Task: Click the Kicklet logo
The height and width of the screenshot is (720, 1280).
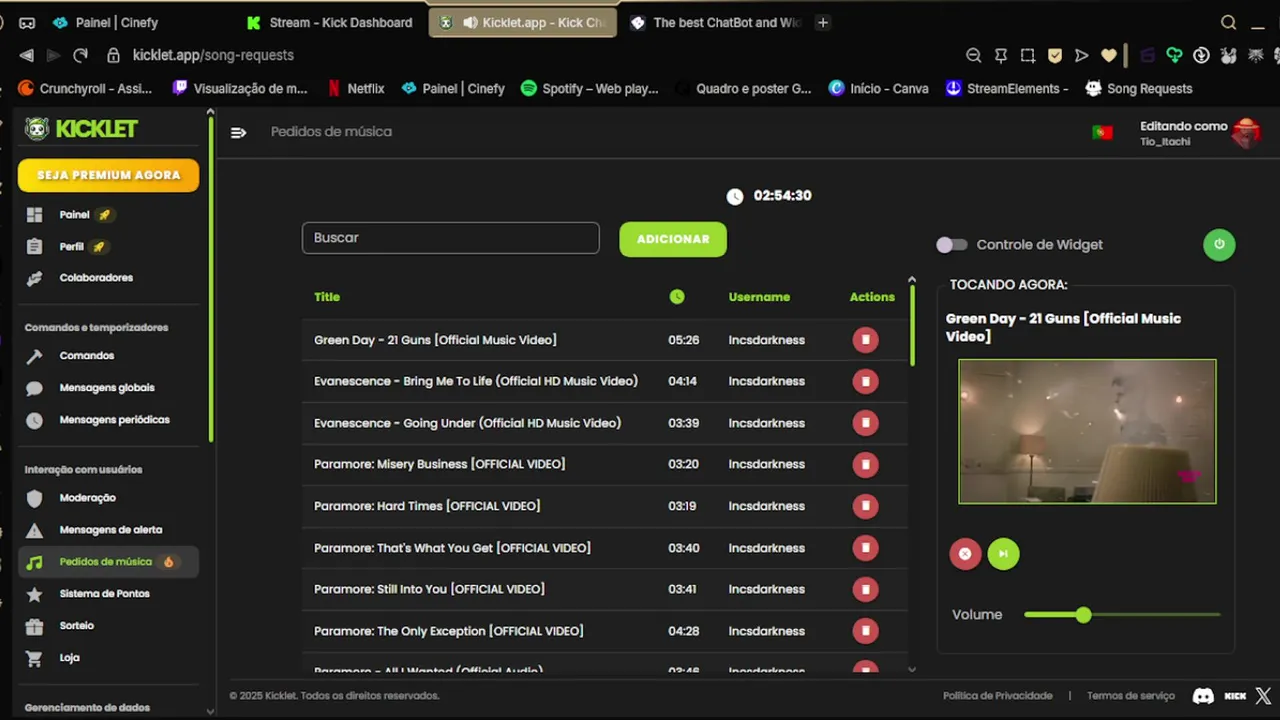Action: click(x=82, y=129)
